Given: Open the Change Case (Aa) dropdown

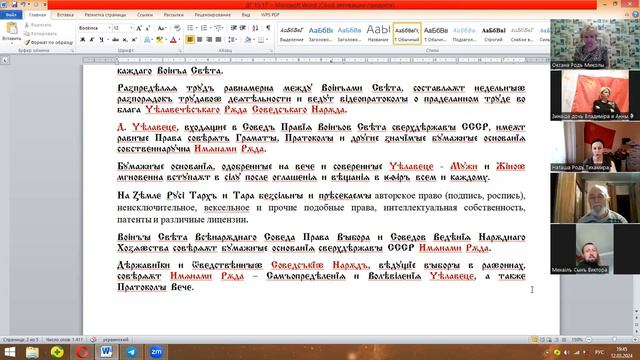Looking at the screenshot, I should click(x=162, y=28).
